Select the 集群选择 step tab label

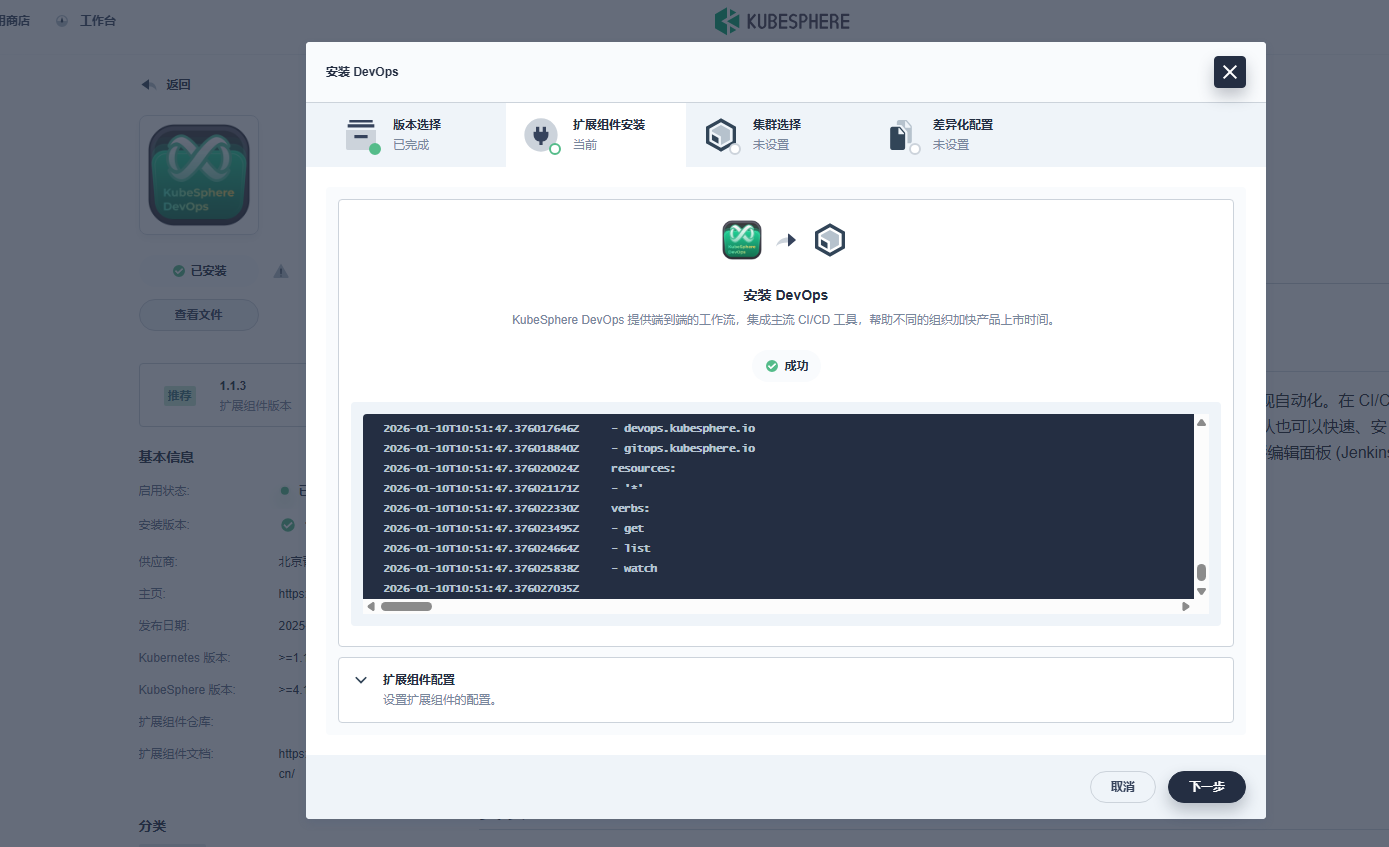pos(777,125)
